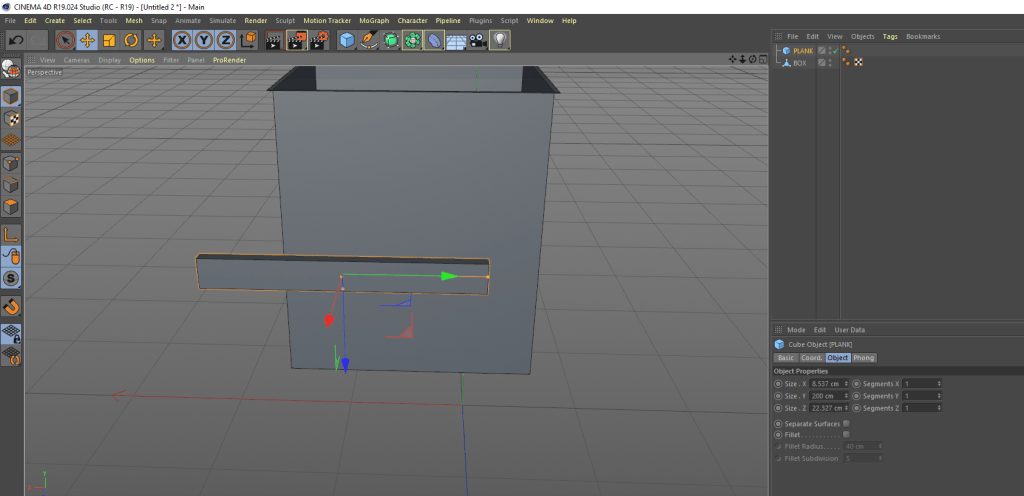This screenshot has width=1024, height=496.
Task: Open the Spline pen tool icon
Action: click(x=368, y=40)
